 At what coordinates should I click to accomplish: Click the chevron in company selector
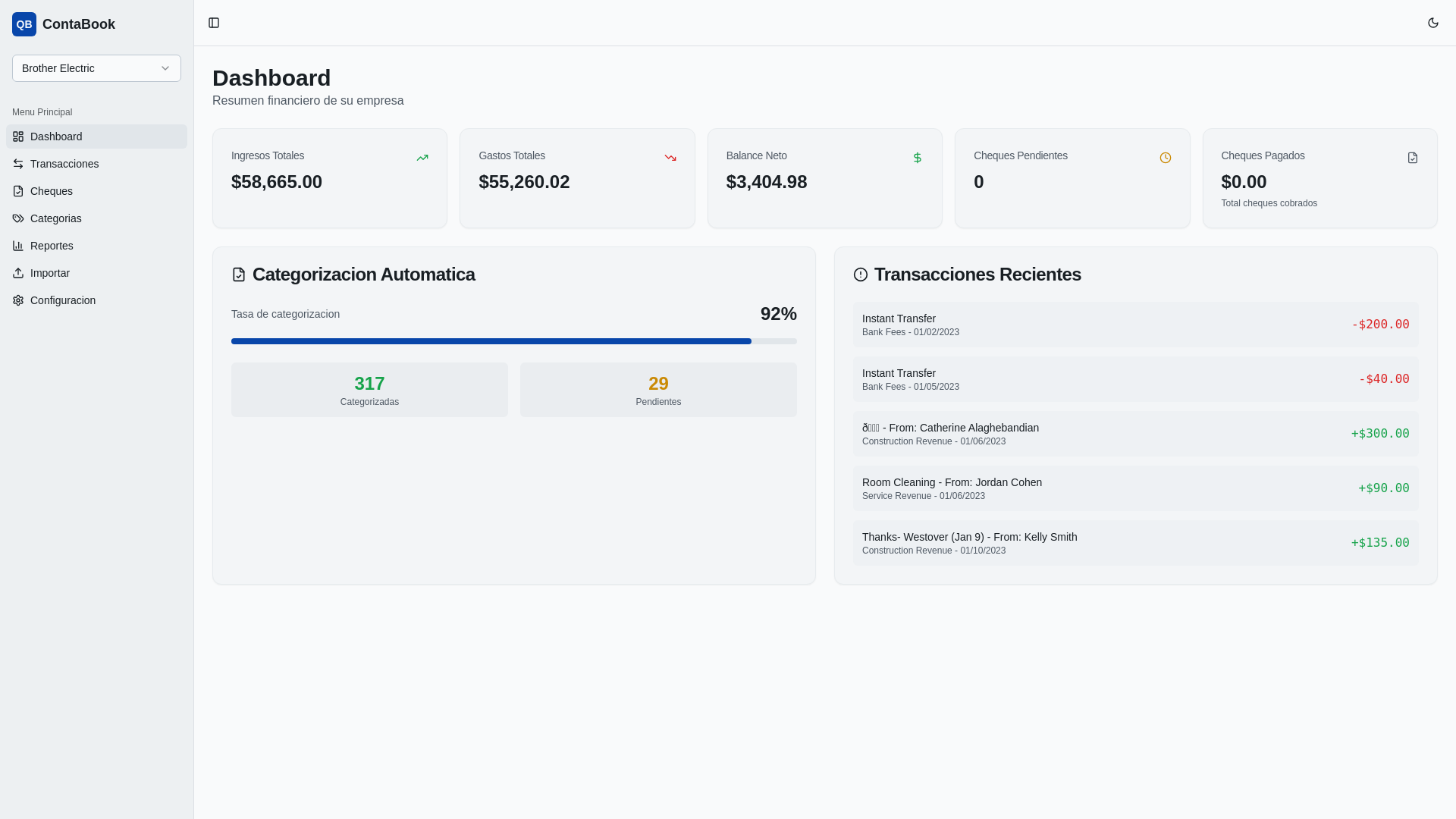point(165,68)
